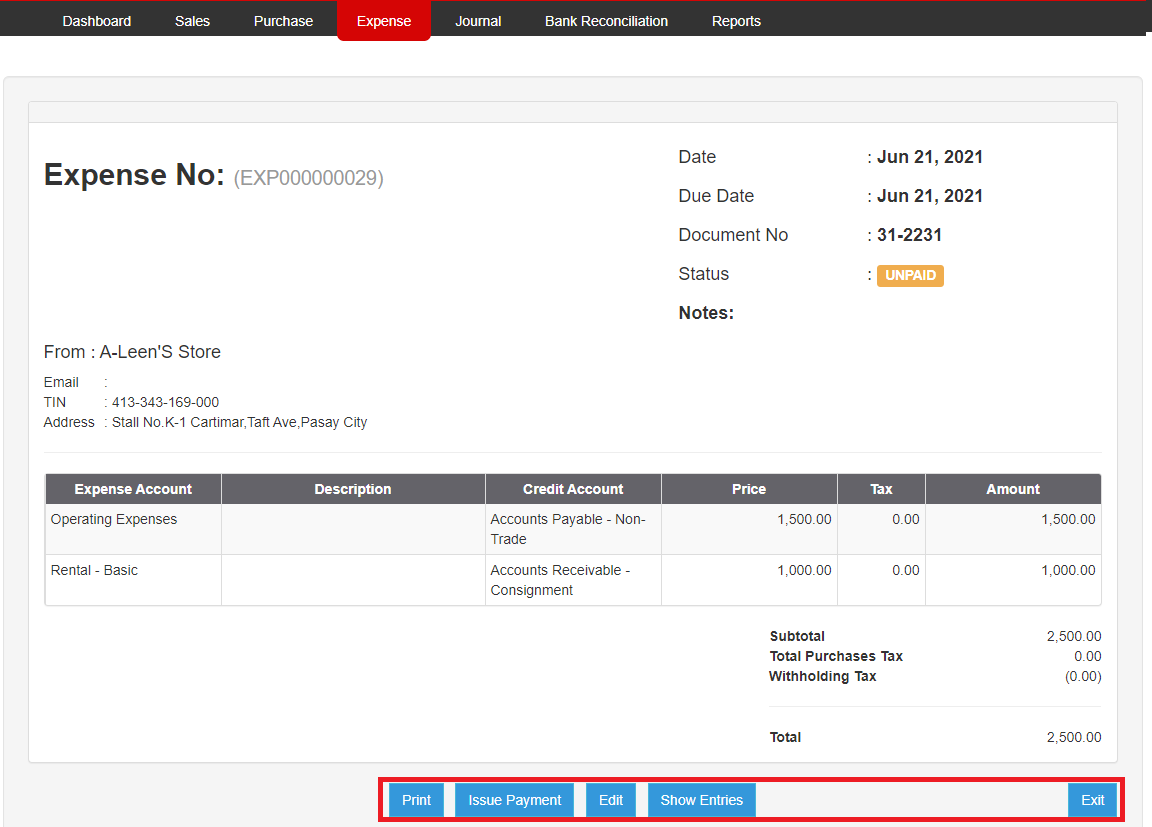Open the Reports module
This screenshot has height=827, width=1152.
click(736, 20)
